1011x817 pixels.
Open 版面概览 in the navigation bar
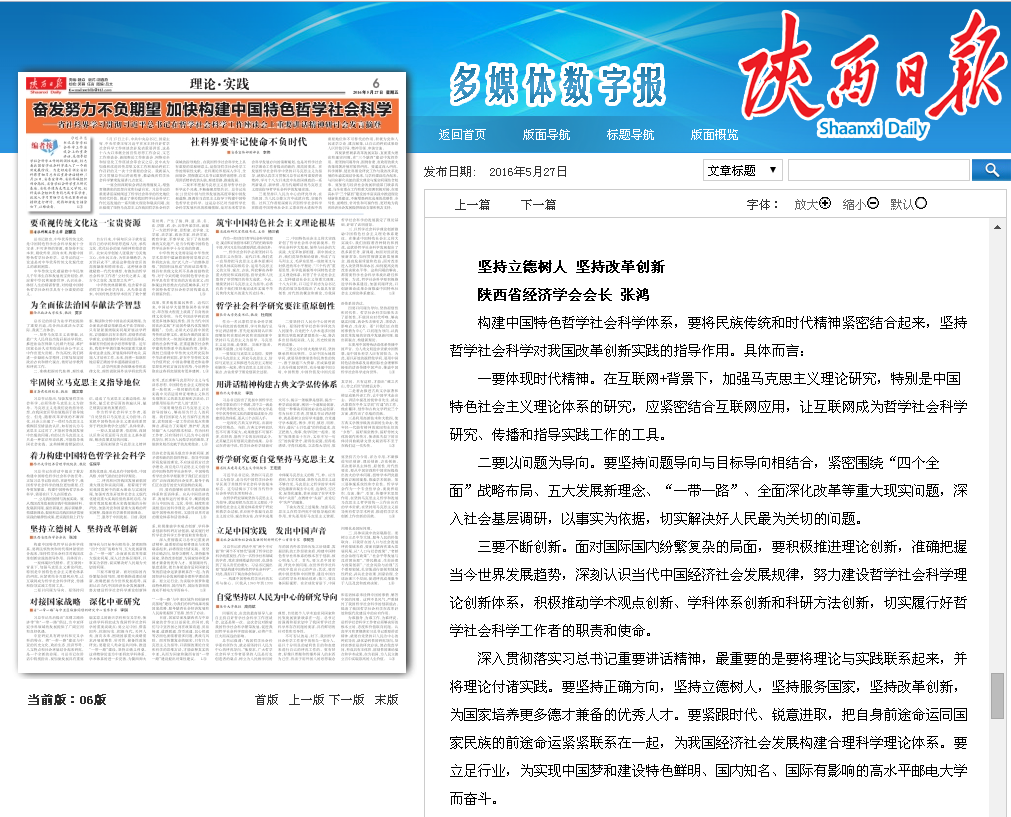click(714, 134)
